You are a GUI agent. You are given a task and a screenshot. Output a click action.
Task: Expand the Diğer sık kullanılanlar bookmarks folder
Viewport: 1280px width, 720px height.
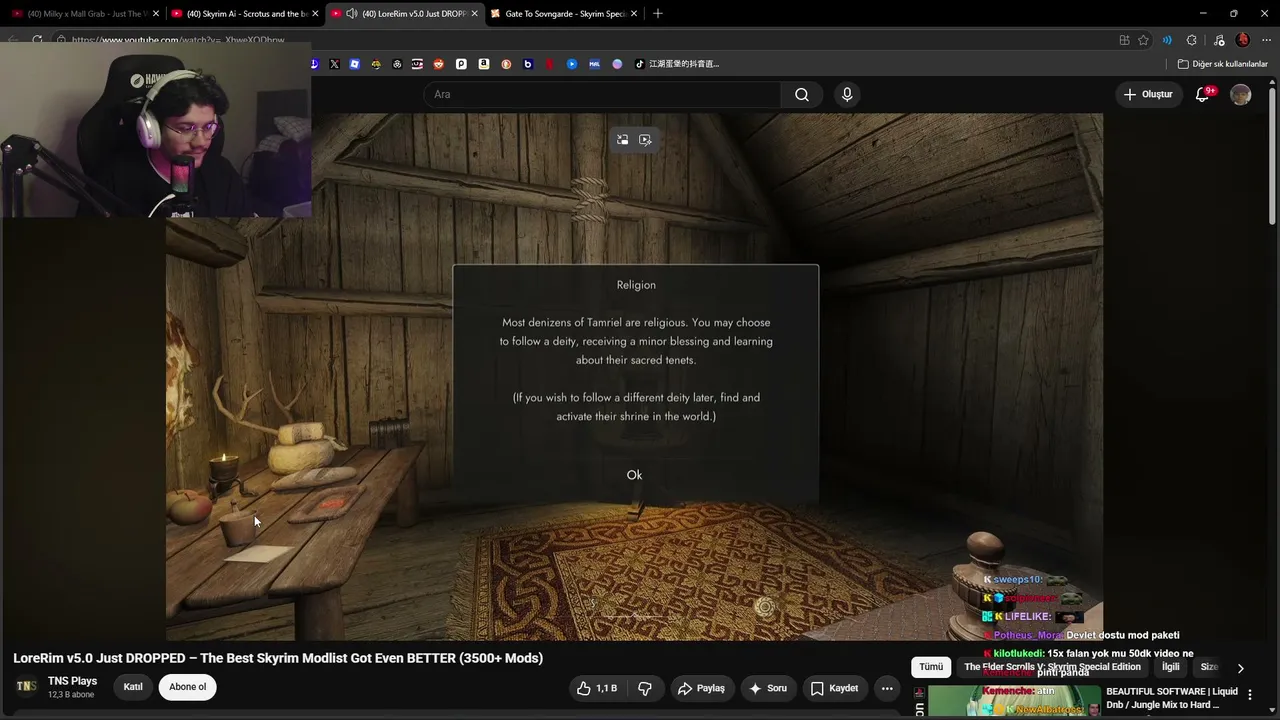coord(1223,64)
